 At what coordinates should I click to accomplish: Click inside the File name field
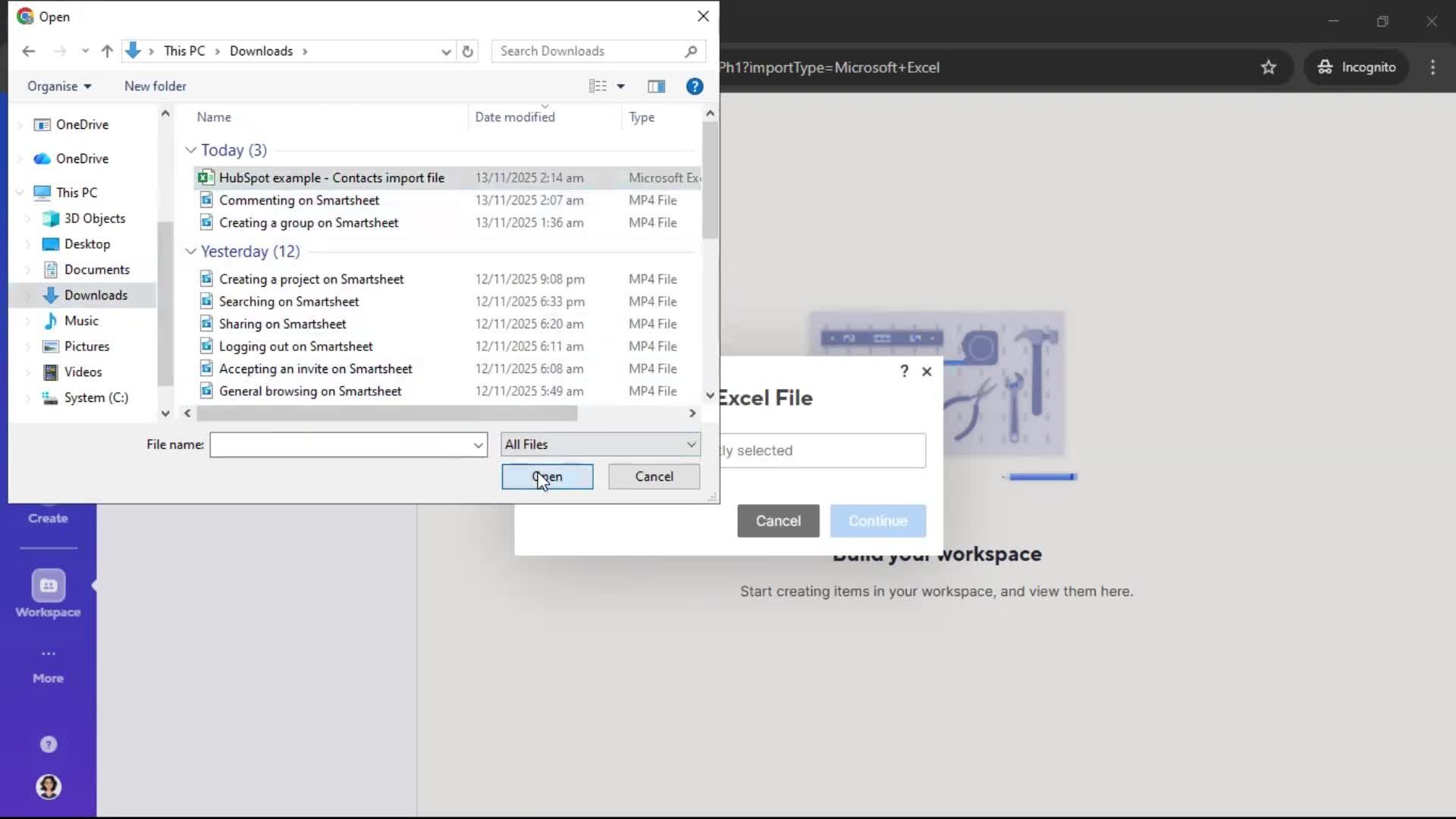point(341,445)
